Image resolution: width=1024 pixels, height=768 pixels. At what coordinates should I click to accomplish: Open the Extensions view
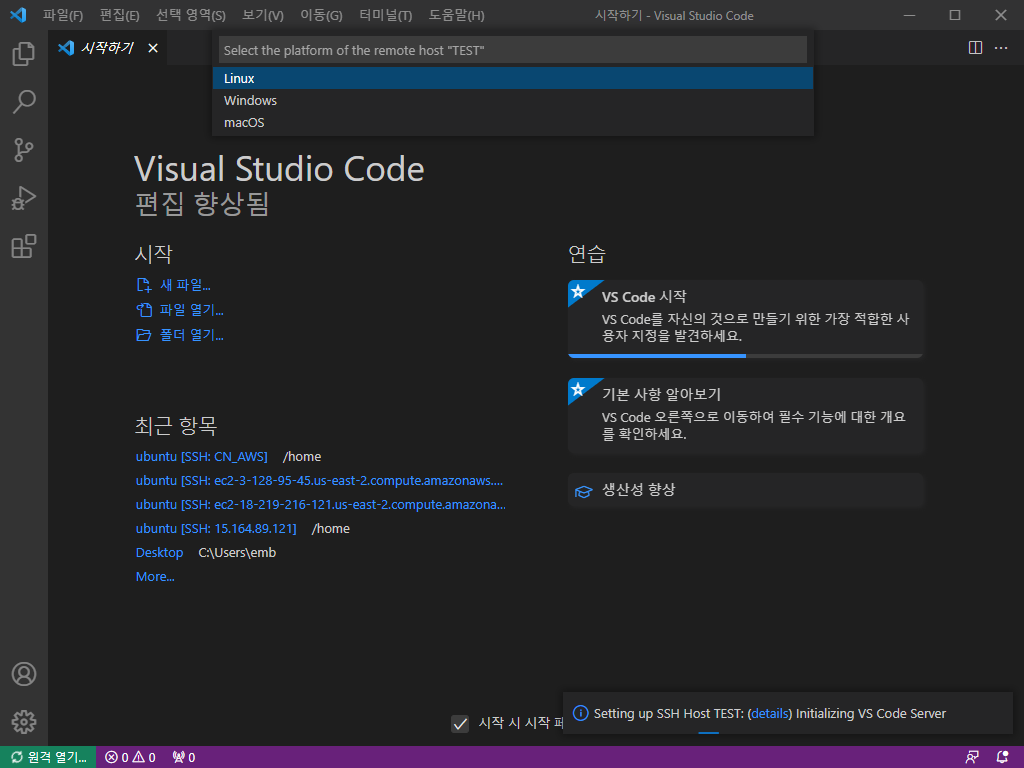(24, 246)
